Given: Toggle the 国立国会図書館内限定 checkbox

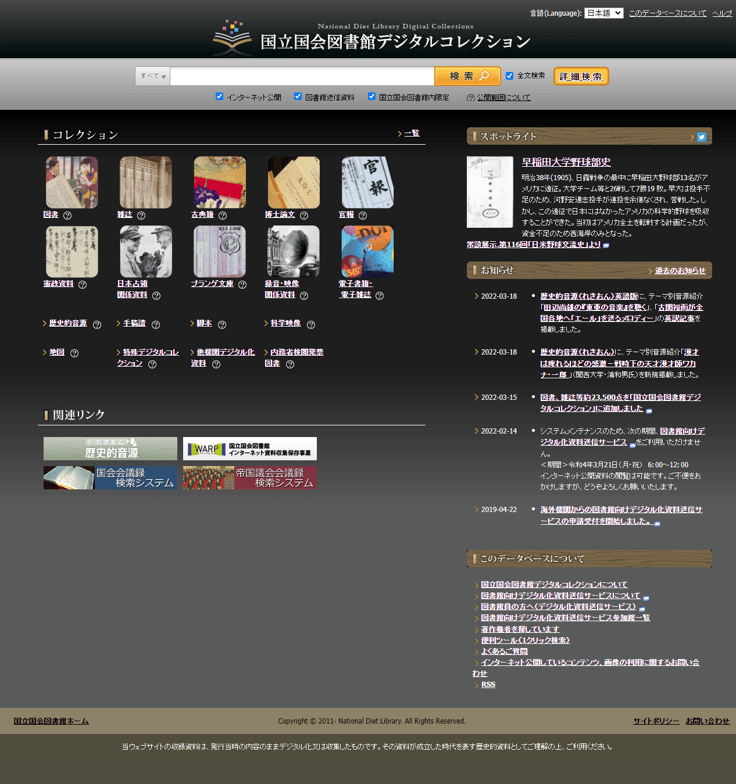Looking at the screenshot, I should (x=372, y=96).
